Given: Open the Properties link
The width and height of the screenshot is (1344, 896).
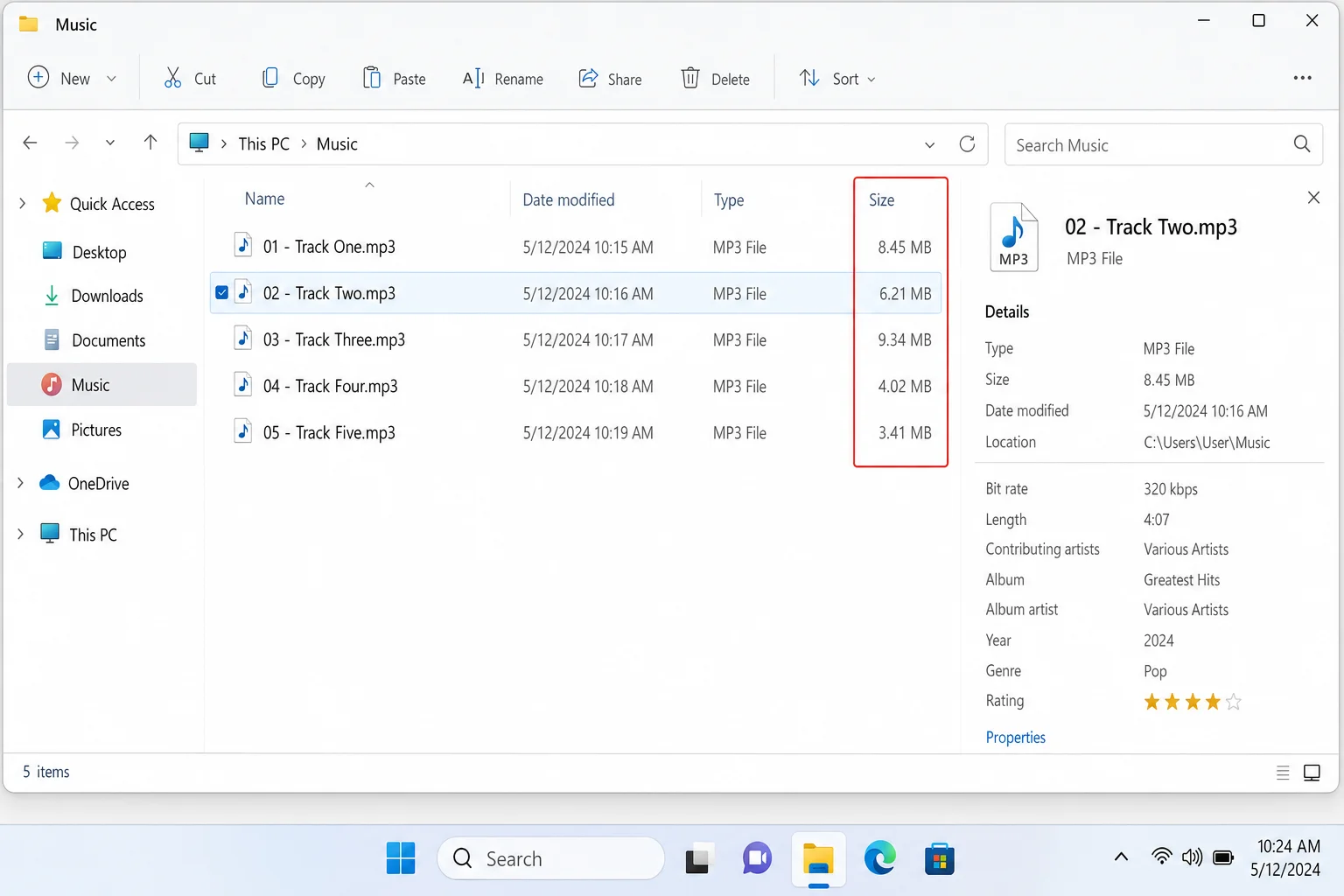Looking at the screenshot, I should pos(1015,738).
